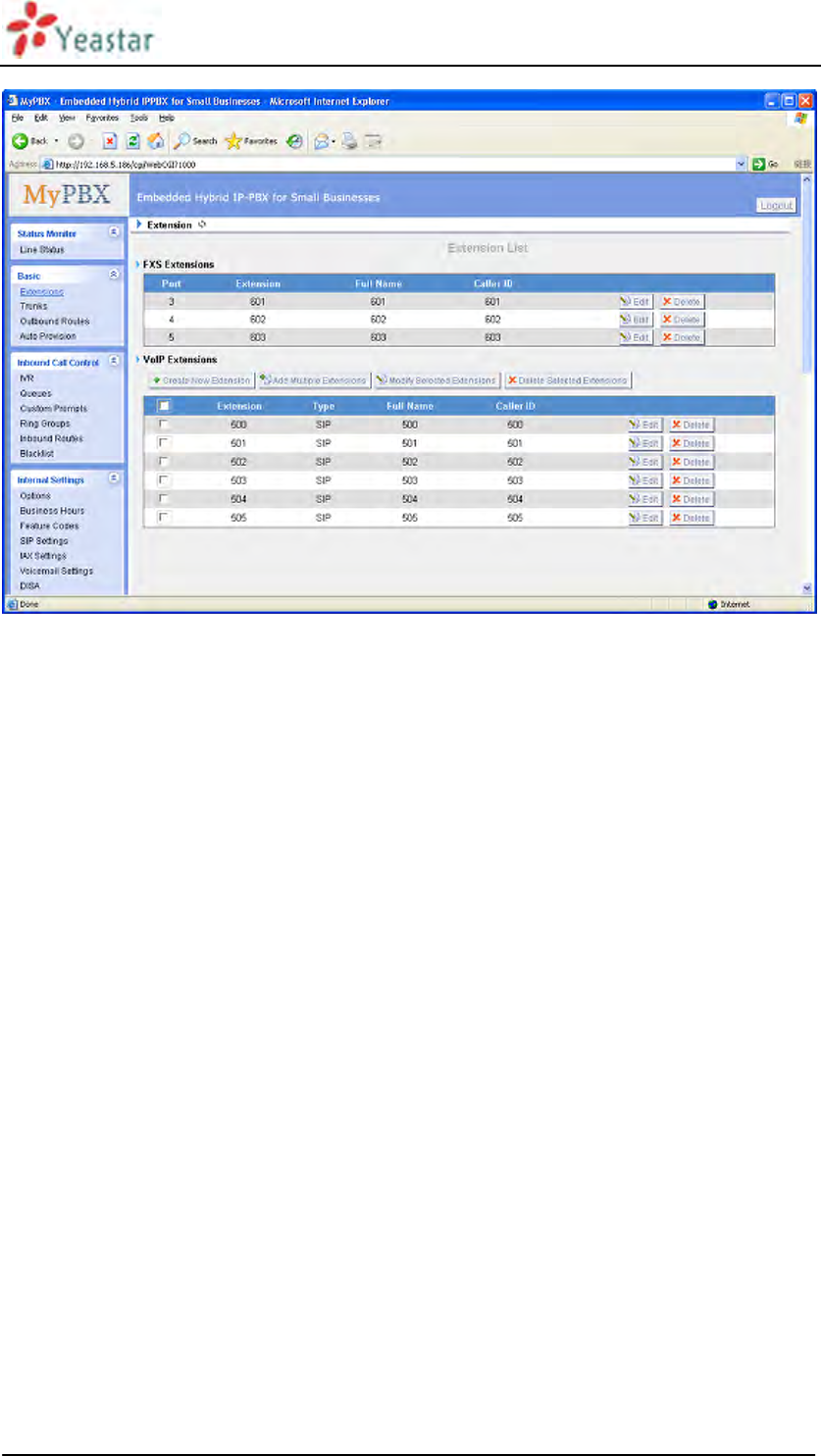Click the page scrollbar down arrow
Screen dimensions: 821x1456
[x=807, y=589]
